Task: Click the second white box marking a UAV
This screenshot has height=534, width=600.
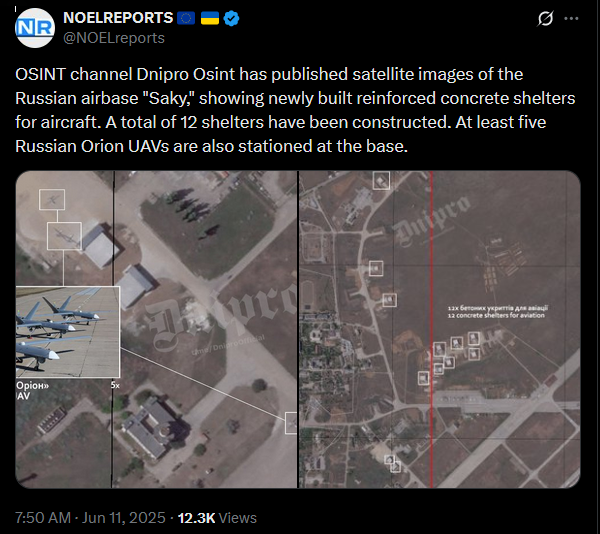Action: pos(64,236)
